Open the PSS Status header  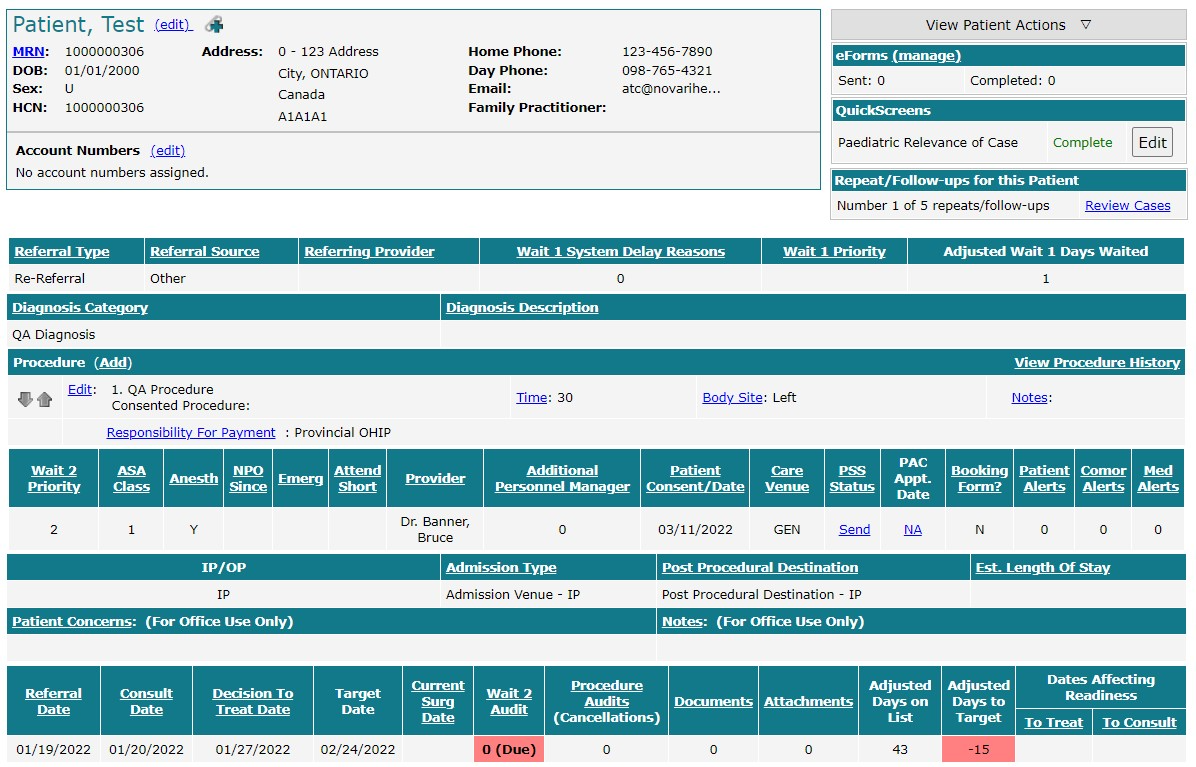852,479
